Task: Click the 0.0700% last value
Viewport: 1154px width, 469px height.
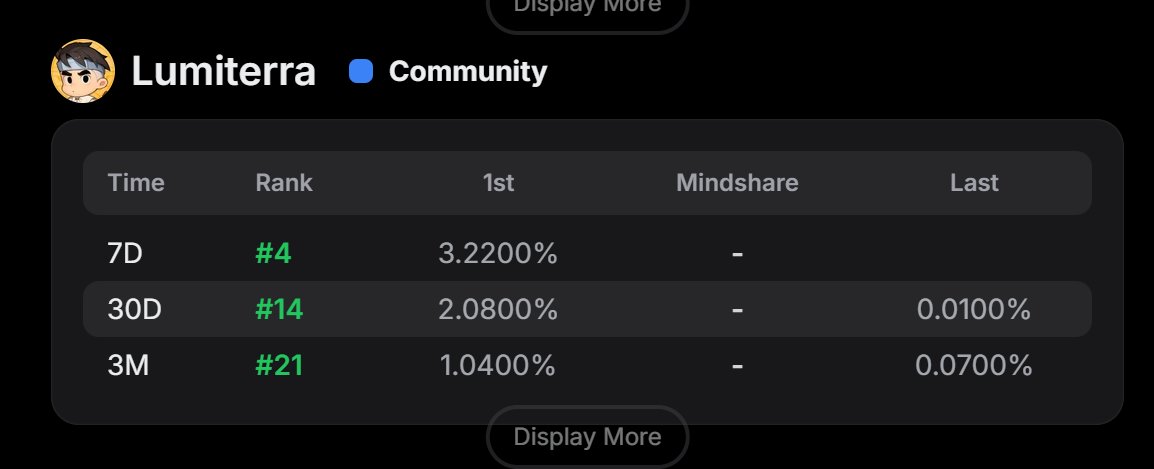Action: tap(973, 366)
